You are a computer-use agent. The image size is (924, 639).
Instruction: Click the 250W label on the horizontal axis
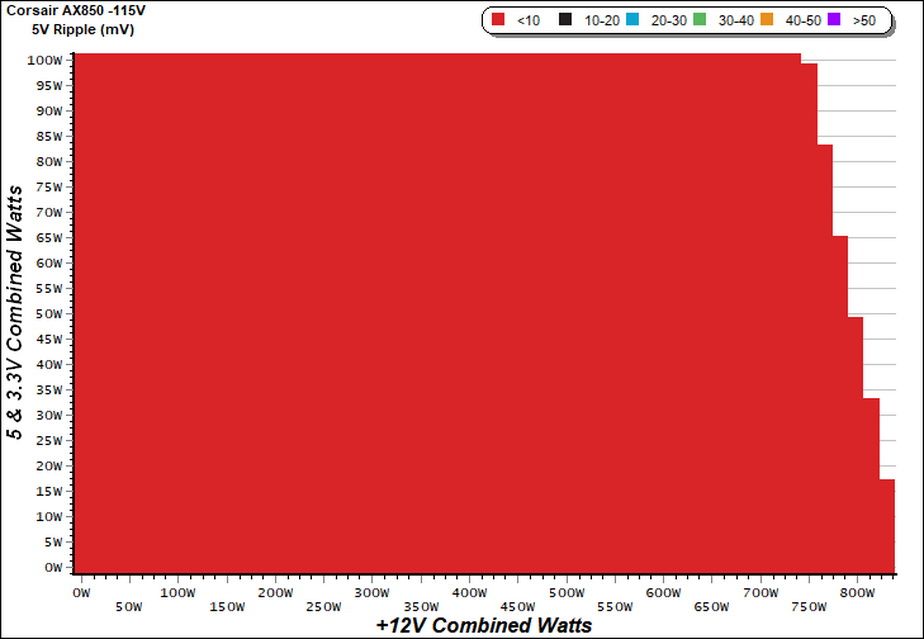(x=324, y=607)
